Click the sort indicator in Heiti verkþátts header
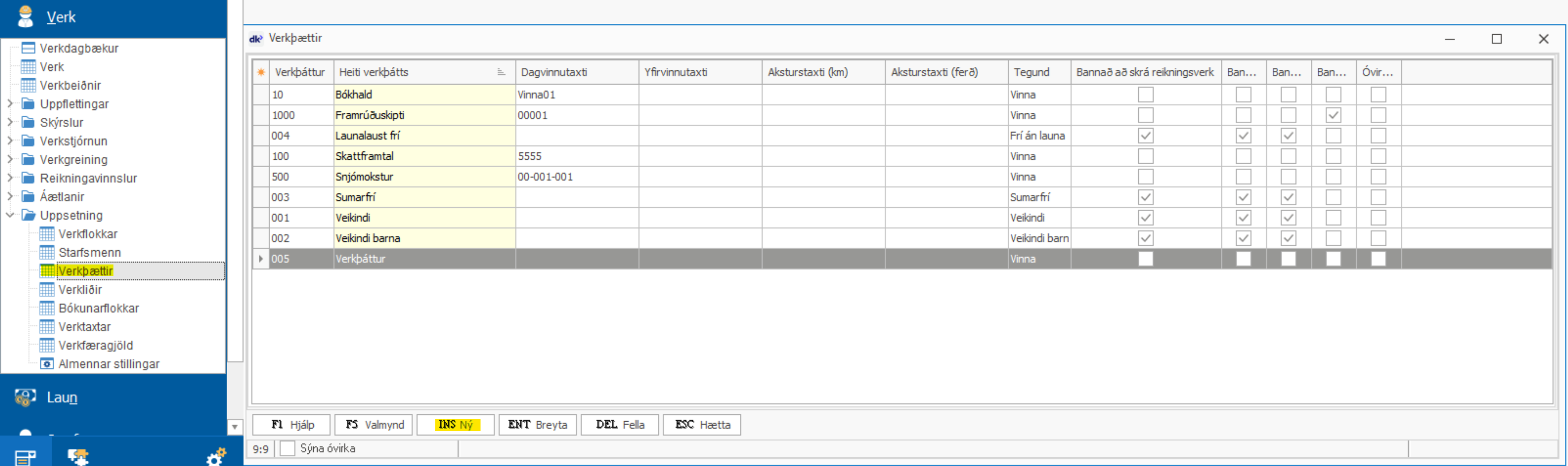This screenshot has height=466, width=1568. (501, 73)
